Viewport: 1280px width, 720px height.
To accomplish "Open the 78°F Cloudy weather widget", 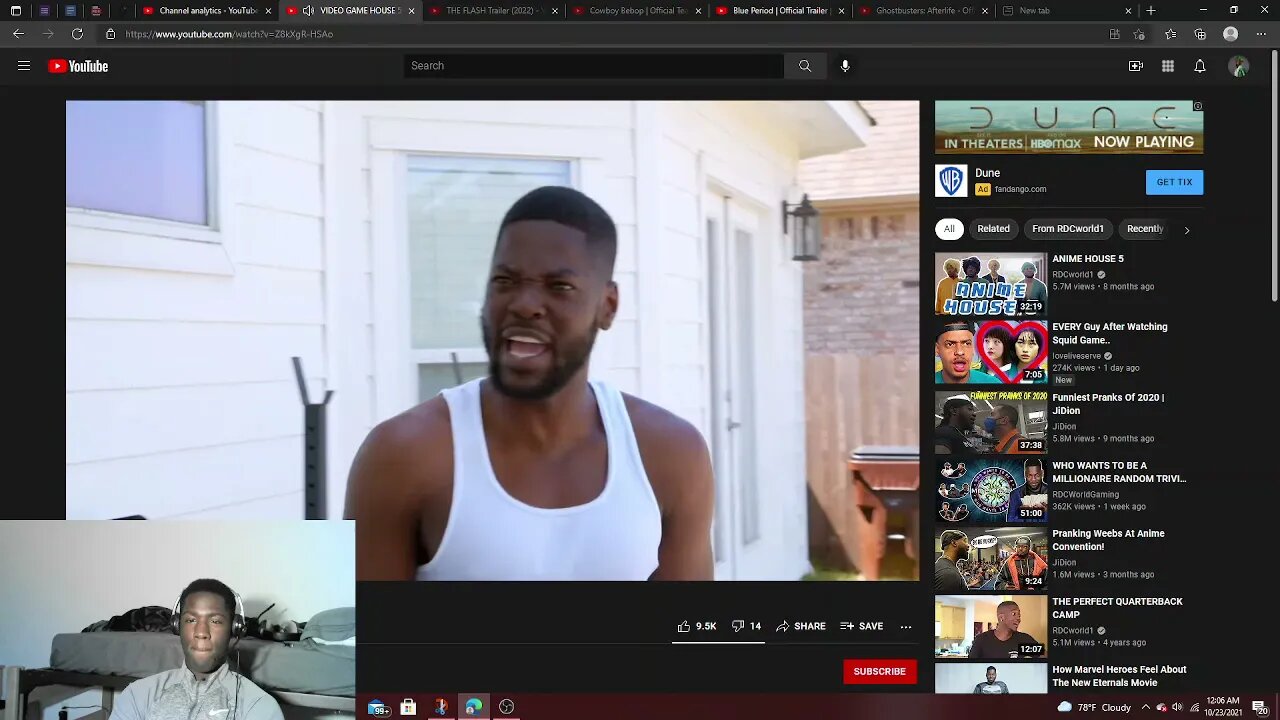I will [1093, 707].
